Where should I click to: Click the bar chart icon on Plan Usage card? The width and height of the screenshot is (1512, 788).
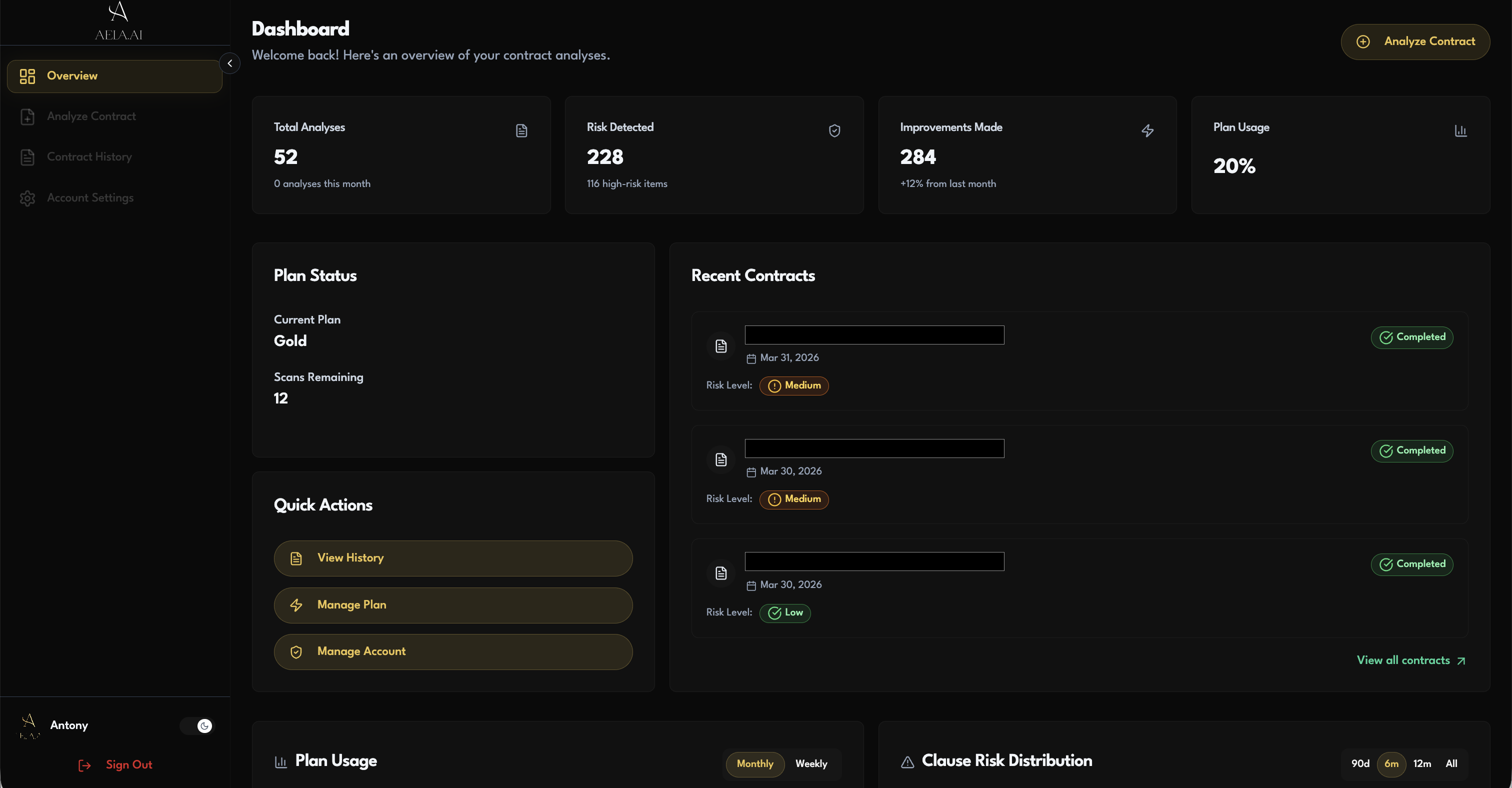pos(1460,130)
